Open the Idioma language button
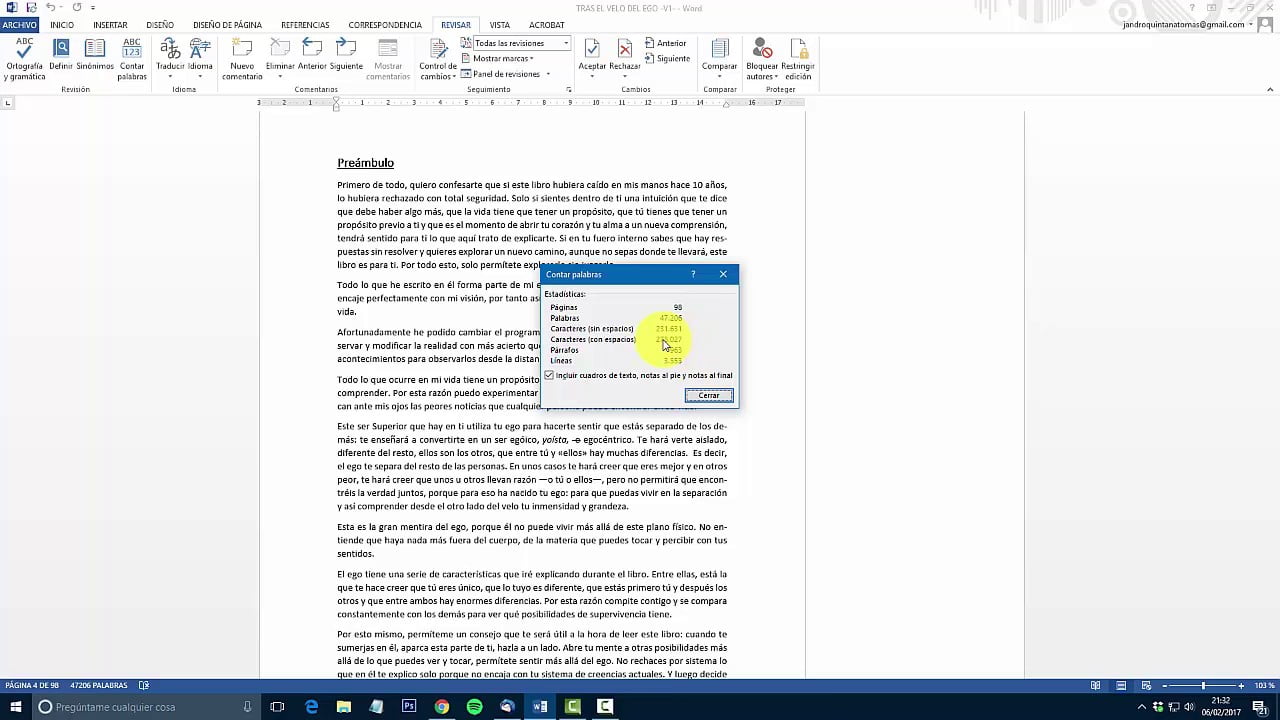The height and width of the screenshot is (720, 1280). (200, 60)
